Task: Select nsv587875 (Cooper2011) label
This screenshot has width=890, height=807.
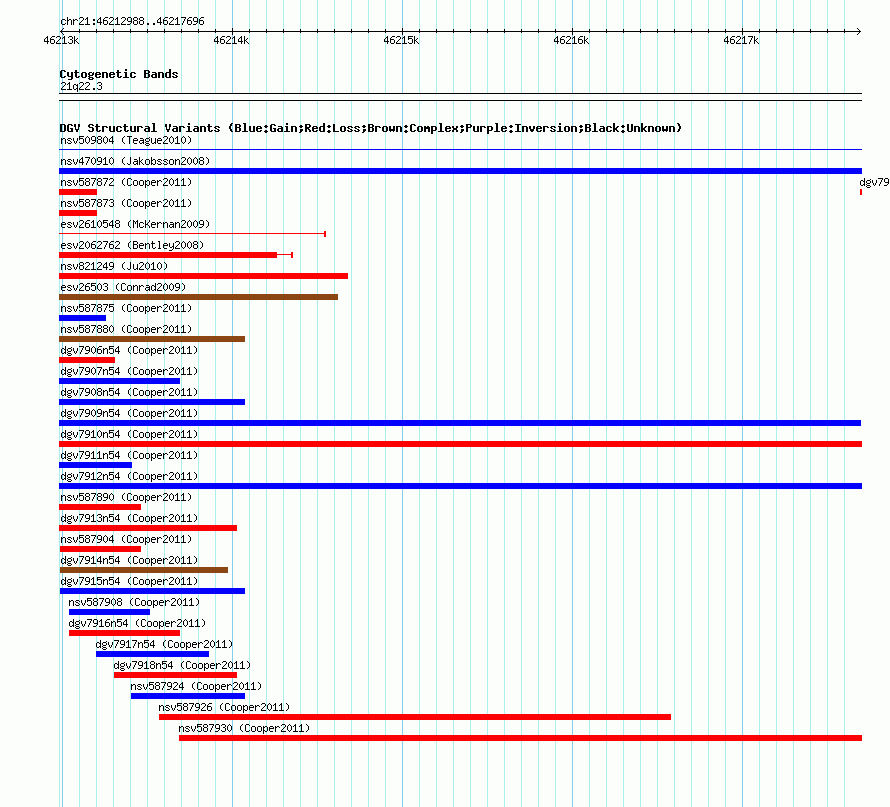Action: [126, 308]
